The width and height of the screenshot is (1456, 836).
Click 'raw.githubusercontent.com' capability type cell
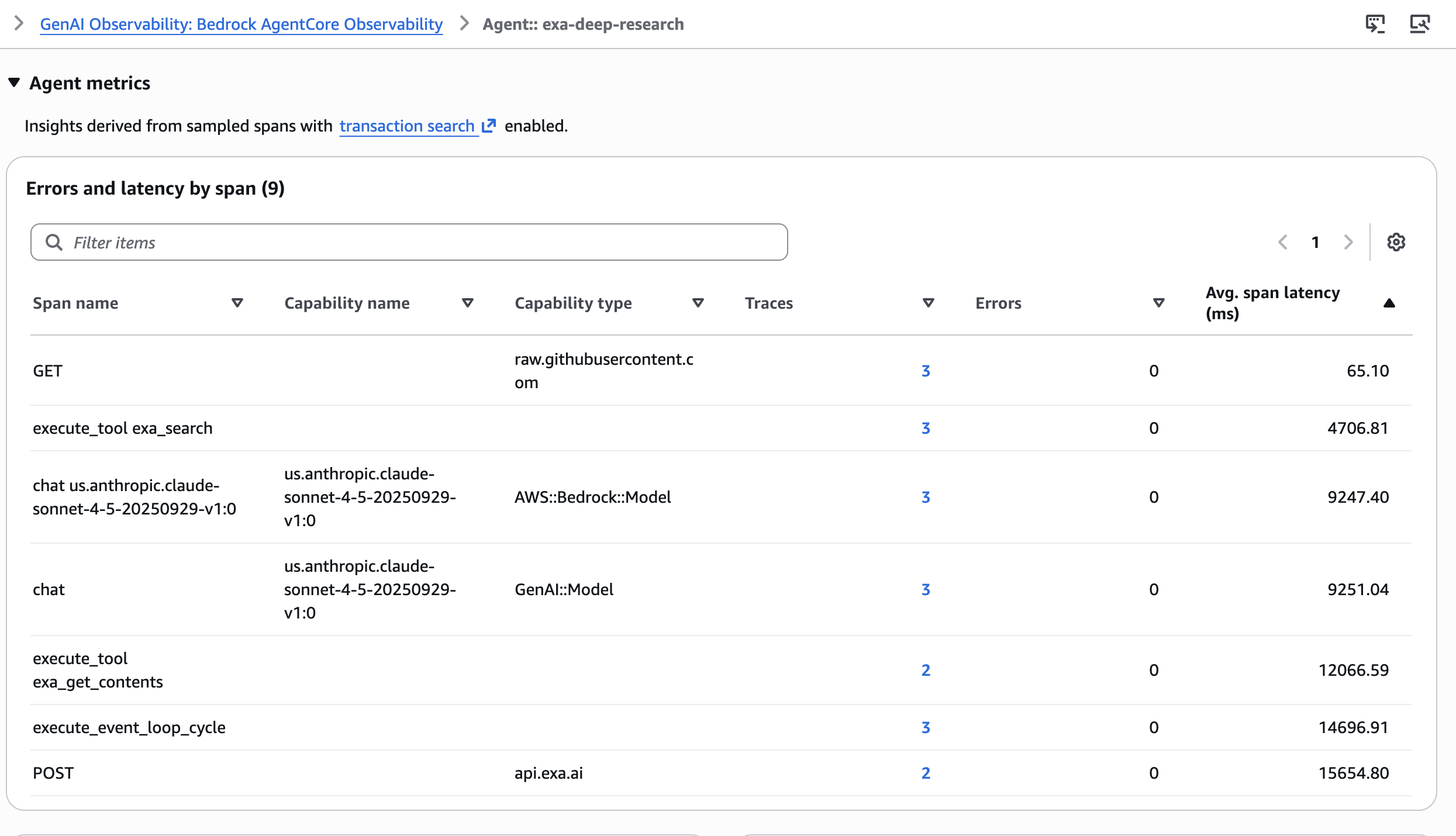click(604, 371)
